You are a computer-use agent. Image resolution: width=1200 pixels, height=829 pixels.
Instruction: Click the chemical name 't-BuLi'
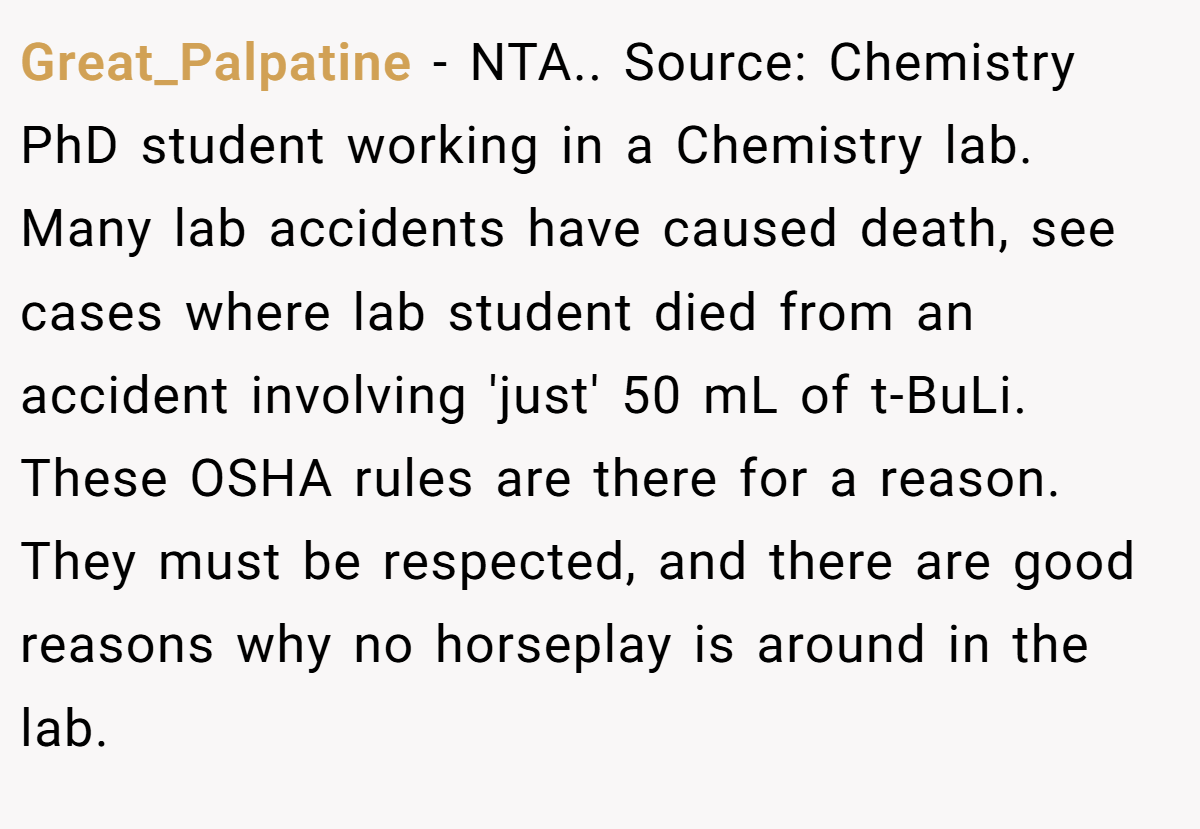[x=941, y=397]
